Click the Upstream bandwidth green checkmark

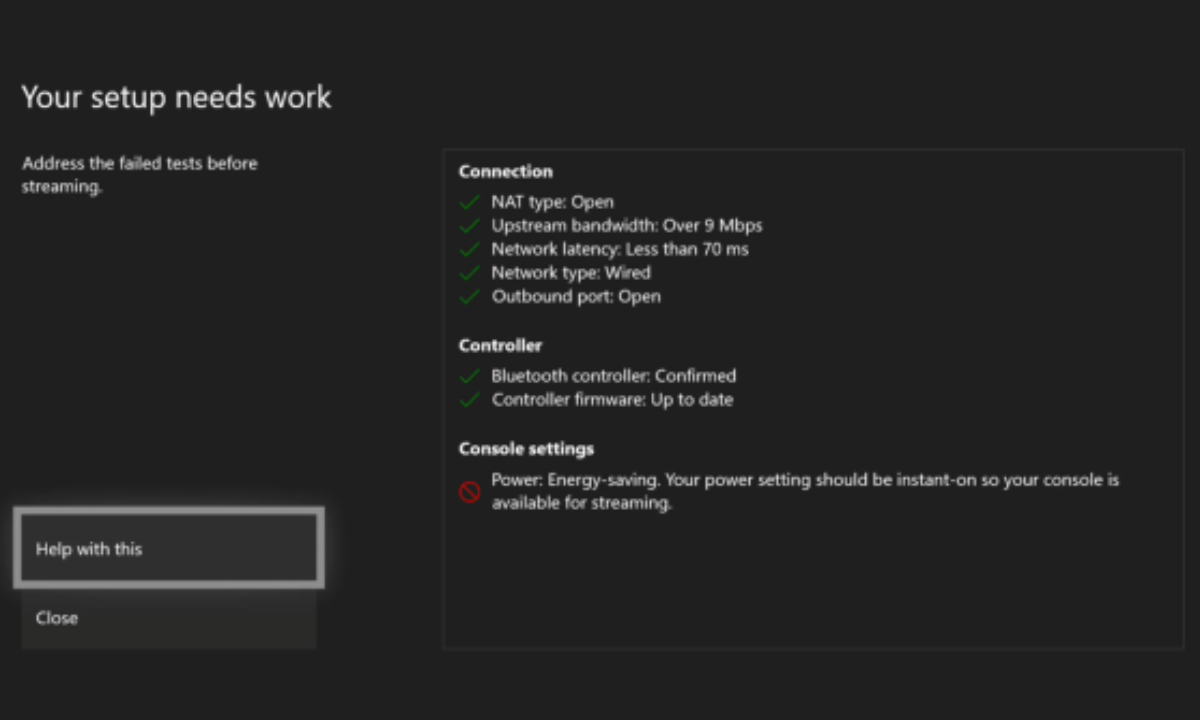coord(469,226)
